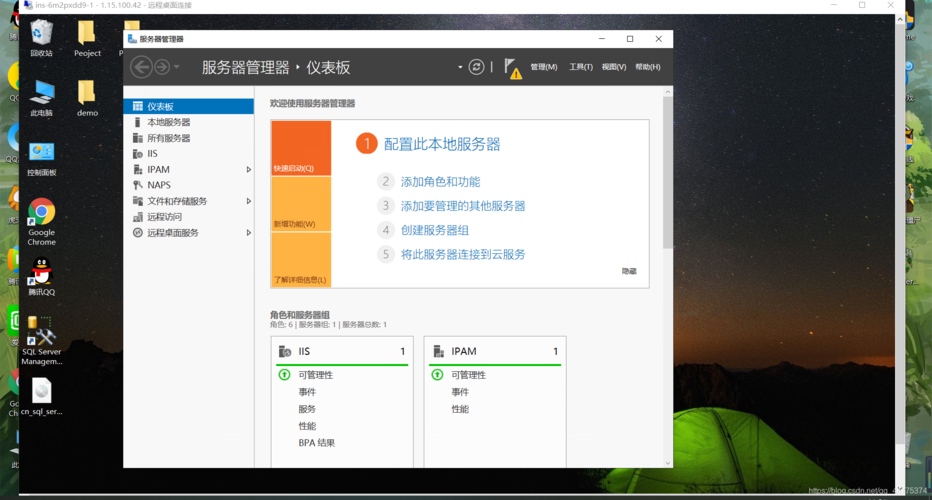Open the cn_sql_ser... disc image file
The image size is (932, 500).
click(42, 397)
